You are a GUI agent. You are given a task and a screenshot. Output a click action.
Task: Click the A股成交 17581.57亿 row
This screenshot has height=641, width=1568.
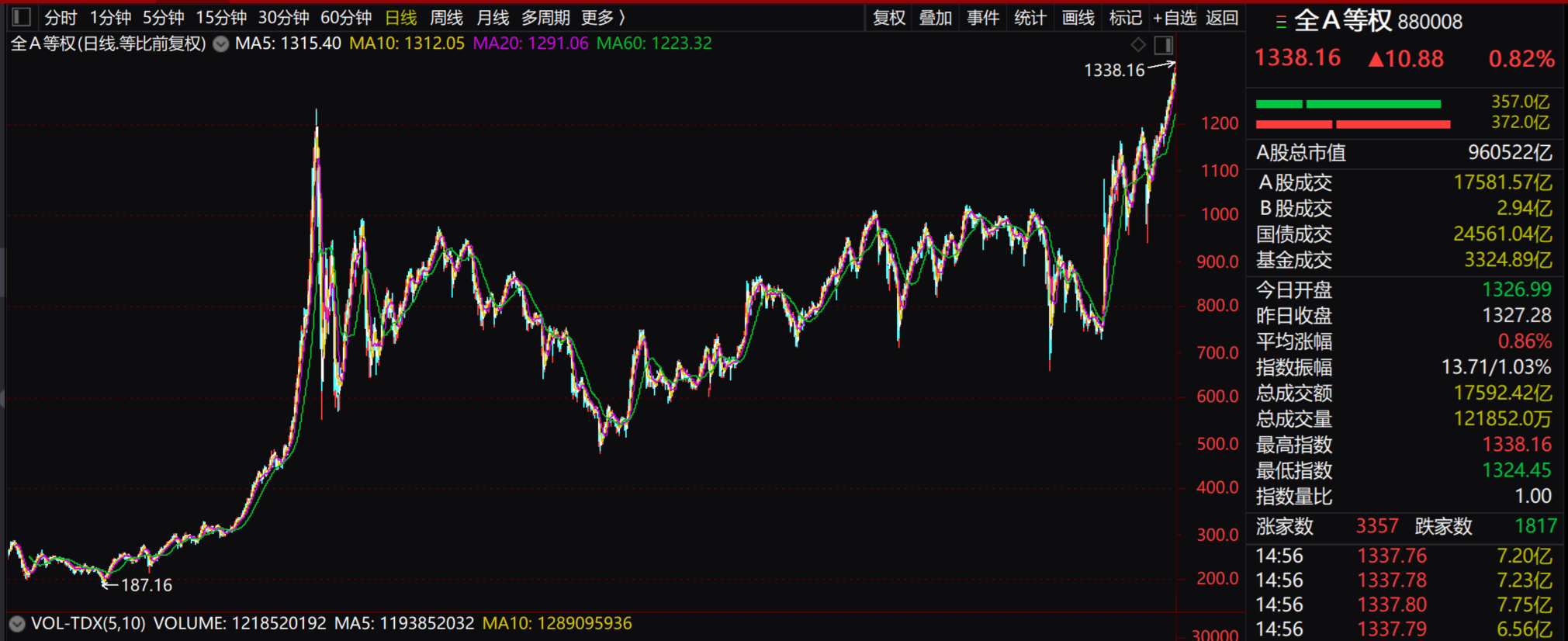coord(1404,182)
